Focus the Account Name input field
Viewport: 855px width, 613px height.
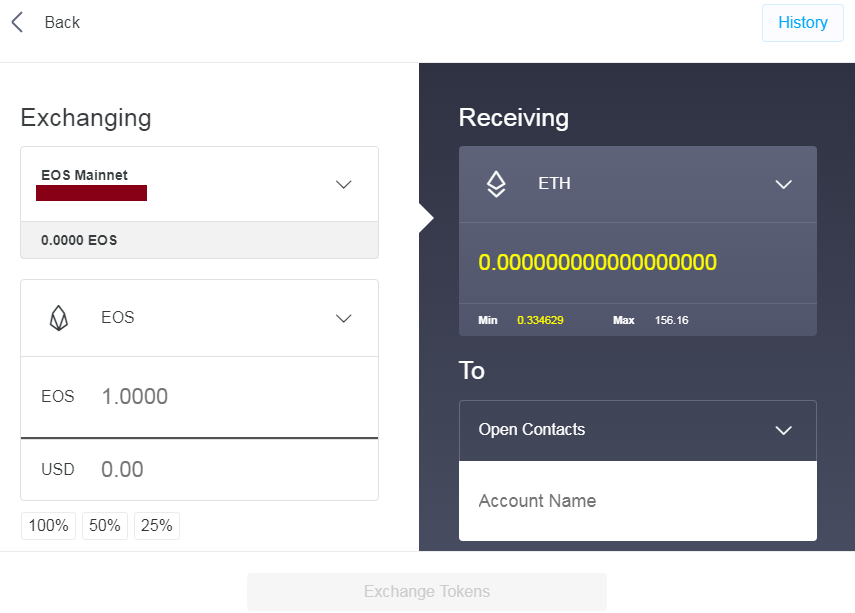(638, 501)
